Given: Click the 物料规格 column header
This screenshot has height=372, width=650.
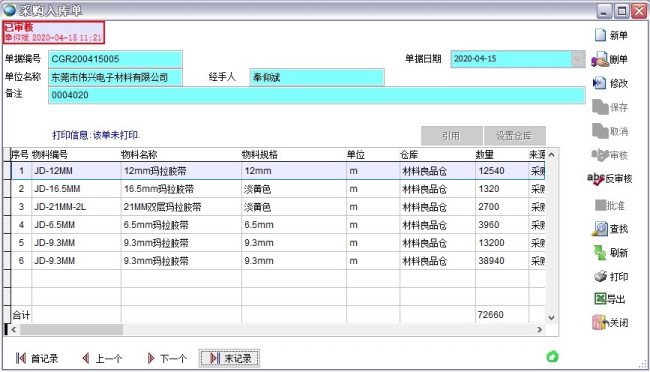Looking at the screenshot, I should tap(293, 155).
